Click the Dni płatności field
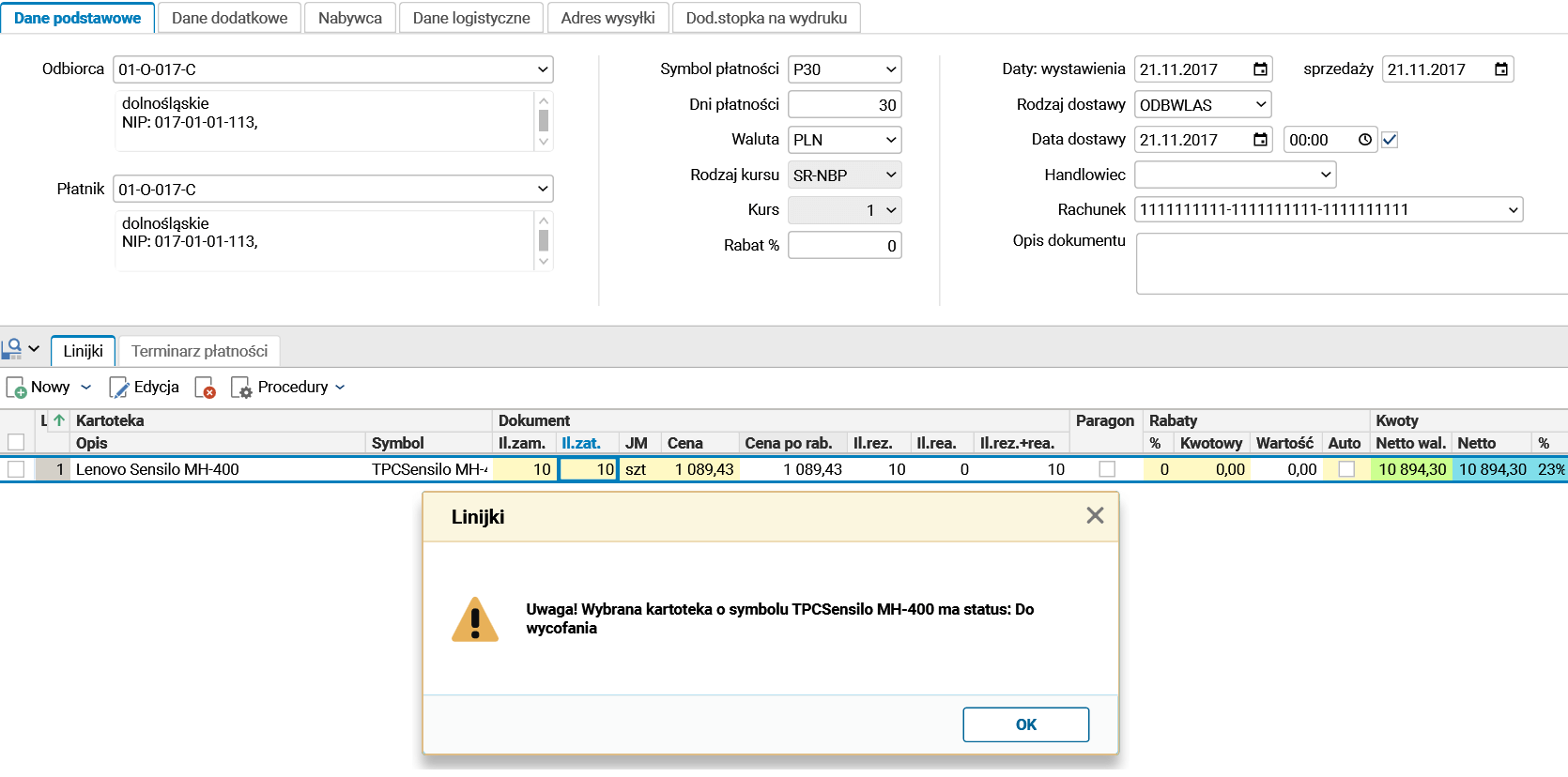Screen dimensions: 1568x777 coord(845,105)
